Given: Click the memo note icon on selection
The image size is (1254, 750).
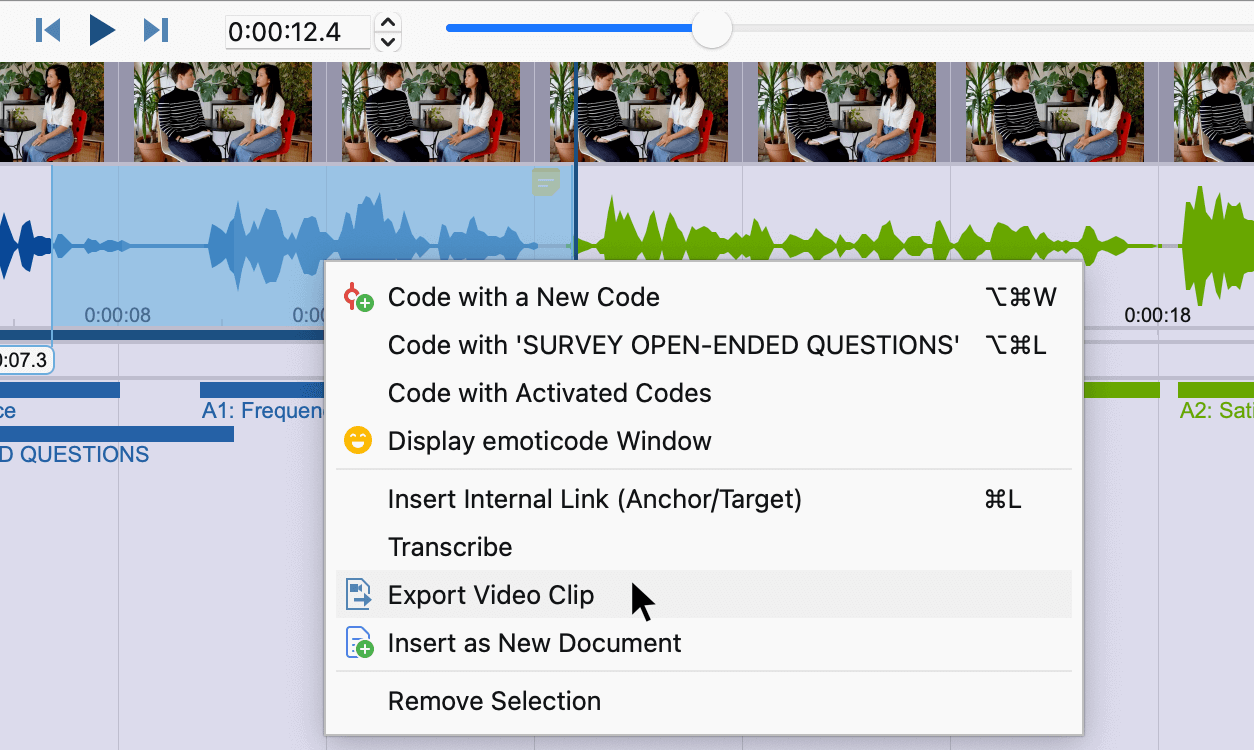Looking at the screenshot, I should [x=545, y=182].
